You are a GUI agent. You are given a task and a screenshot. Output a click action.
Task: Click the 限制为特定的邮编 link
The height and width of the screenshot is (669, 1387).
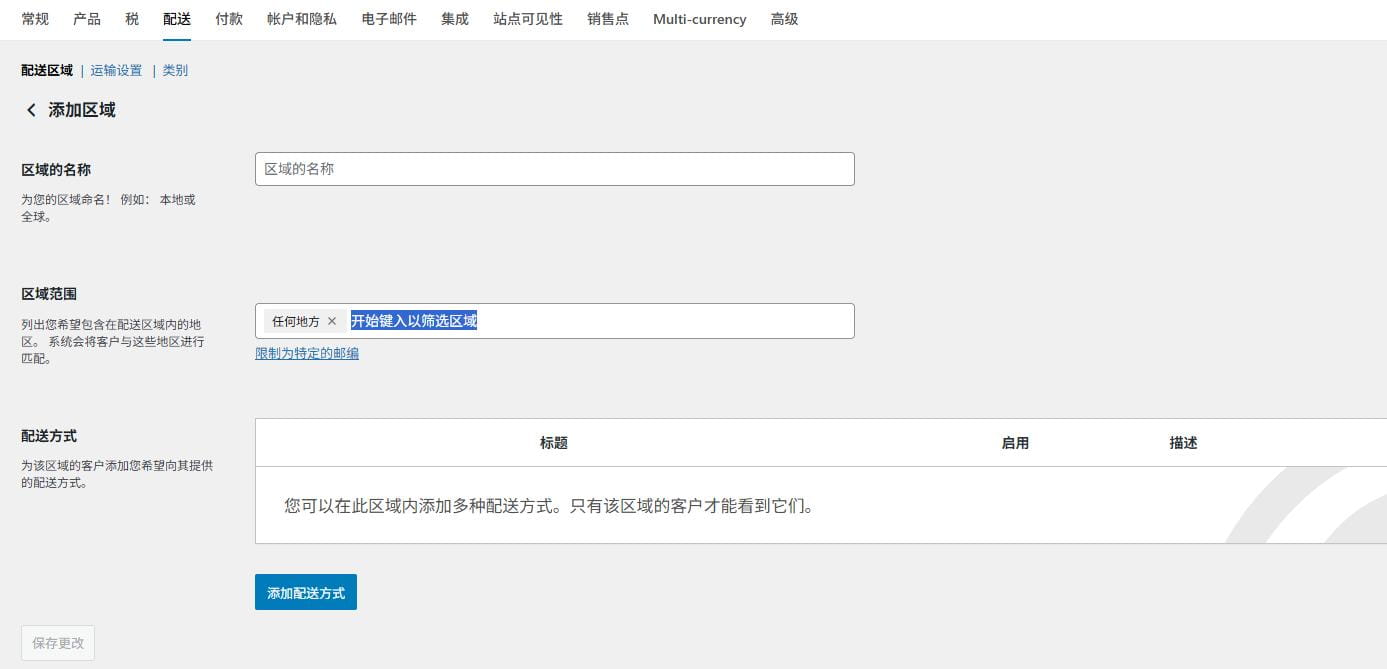point(307,353)
